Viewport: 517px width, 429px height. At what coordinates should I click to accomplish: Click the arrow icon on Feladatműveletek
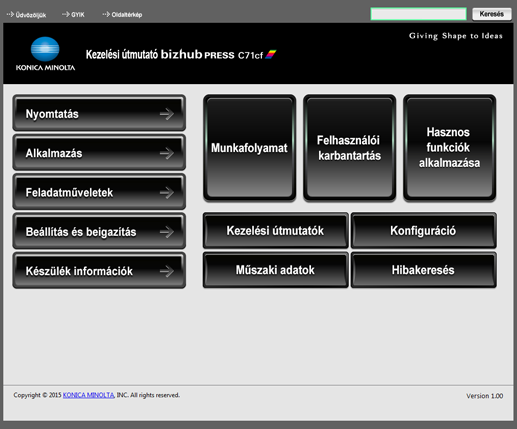point(167,193)
